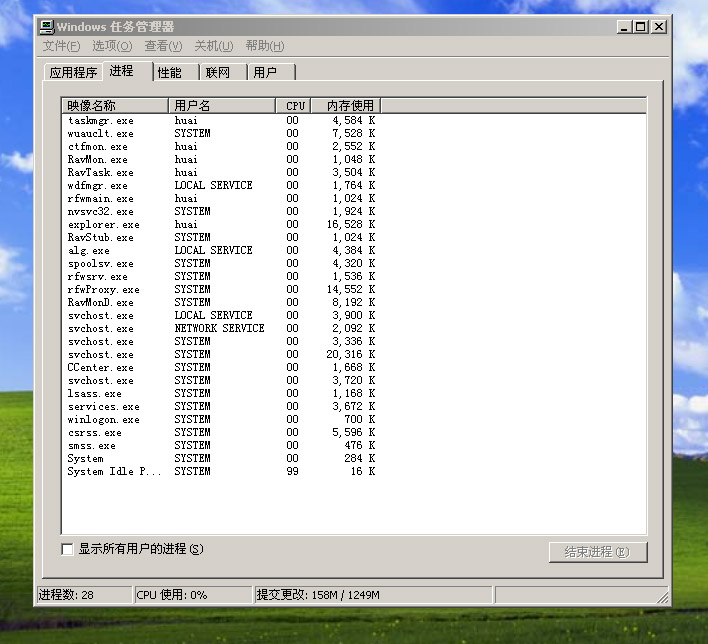Select the rfwProxy.exe process

point(221,289)
